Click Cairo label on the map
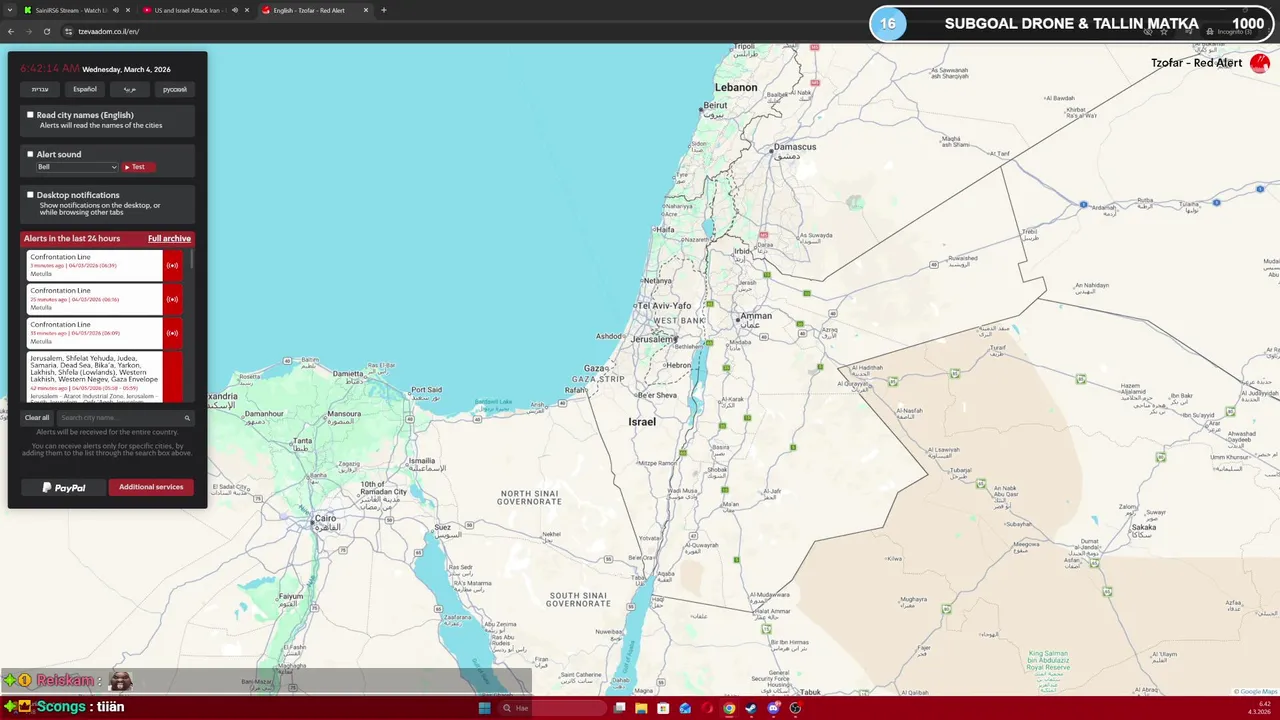1280x720 pixels. tap(325, 519)
